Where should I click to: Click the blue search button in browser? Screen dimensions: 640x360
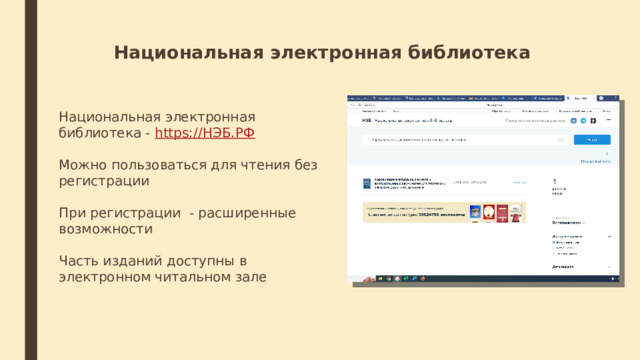592,140
